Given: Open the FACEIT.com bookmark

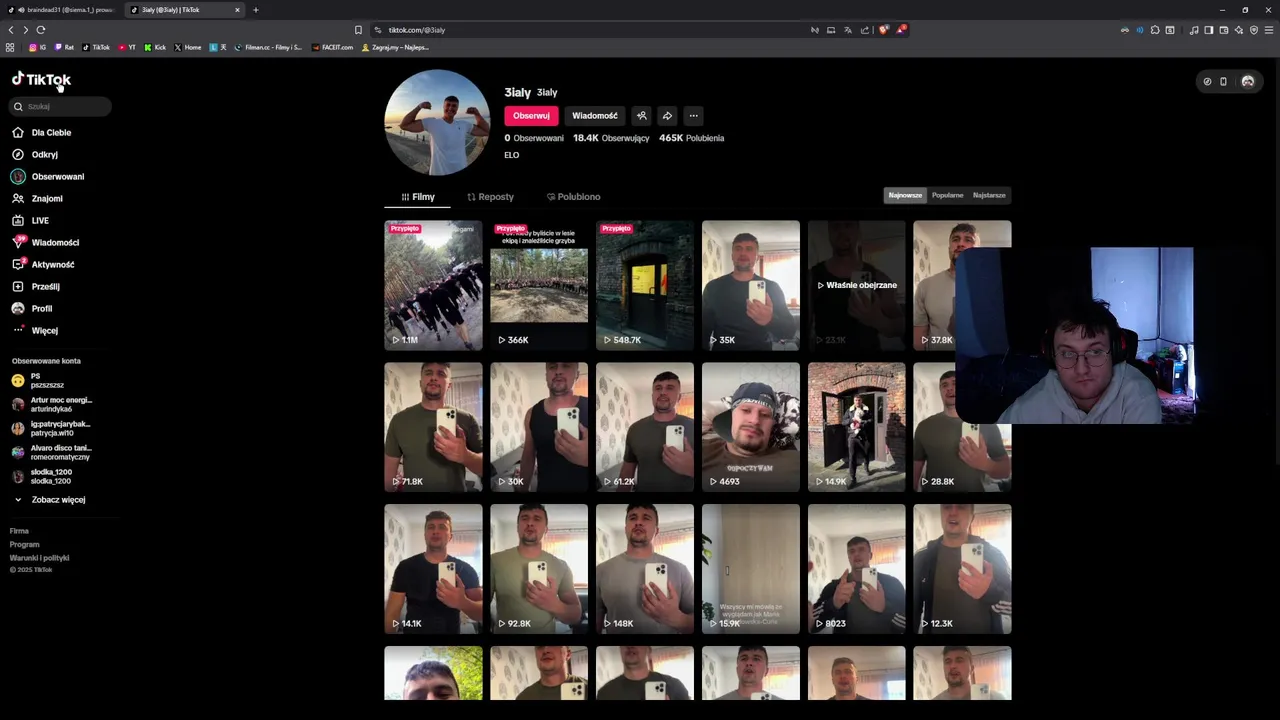Looking at the screenshot, I should coord(332,47).
